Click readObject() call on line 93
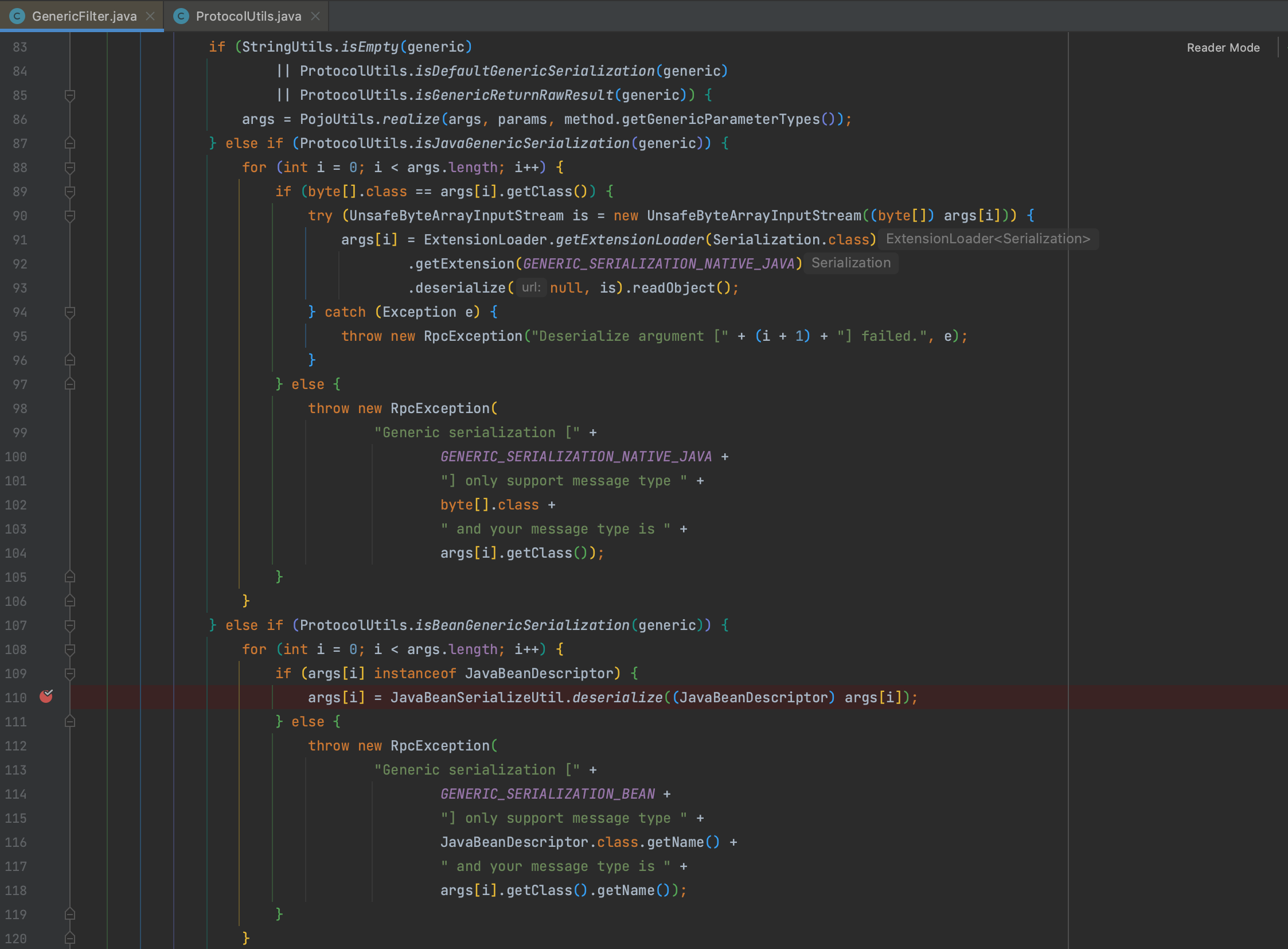Screen dimensions: 1288x949 (x=681, y=288)
